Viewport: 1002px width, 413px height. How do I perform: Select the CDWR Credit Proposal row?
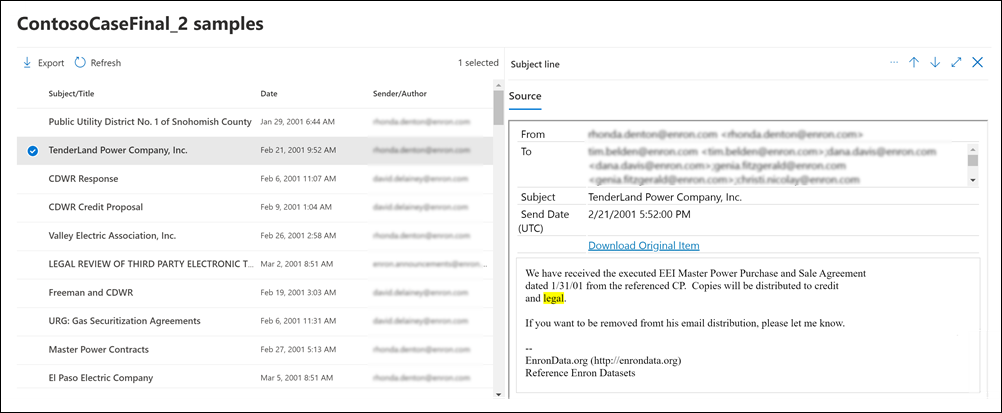tap(255, 207)
